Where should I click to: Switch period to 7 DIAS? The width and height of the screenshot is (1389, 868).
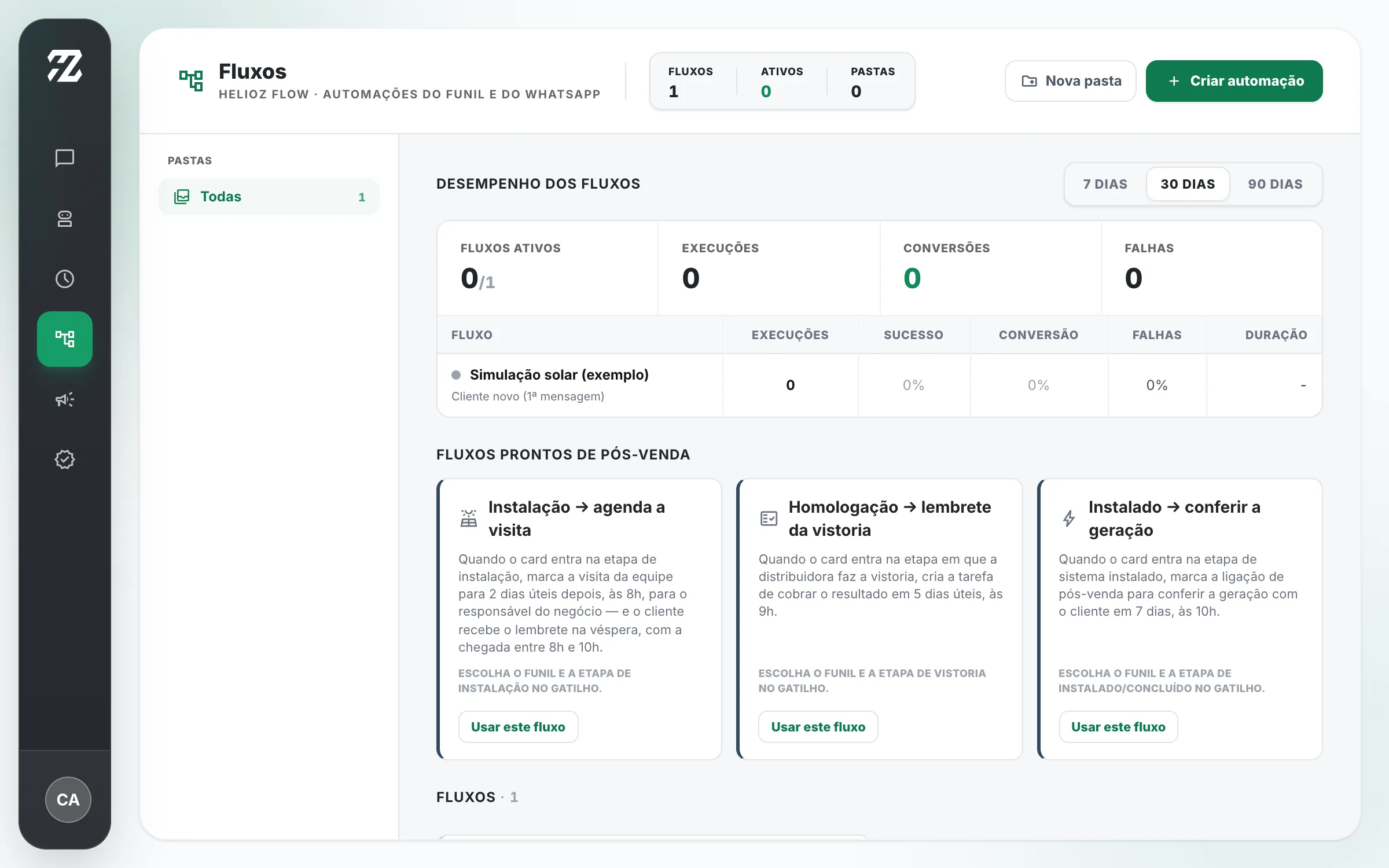(x=1105, y=184)
